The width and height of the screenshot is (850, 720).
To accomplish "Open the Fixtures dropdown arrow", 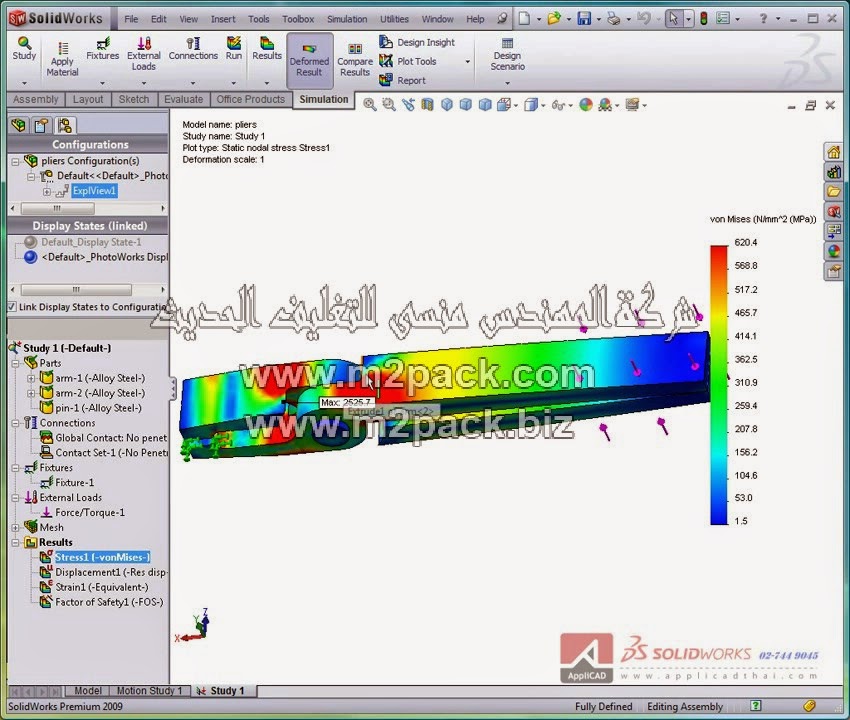I will 102,83.
